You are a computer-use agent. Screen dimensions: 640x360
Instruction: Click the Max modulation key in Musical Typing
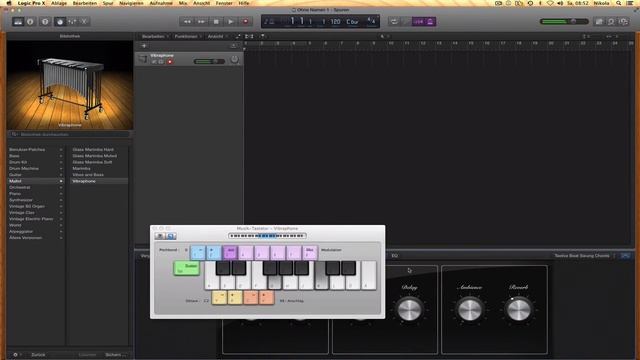click(310, 253)
